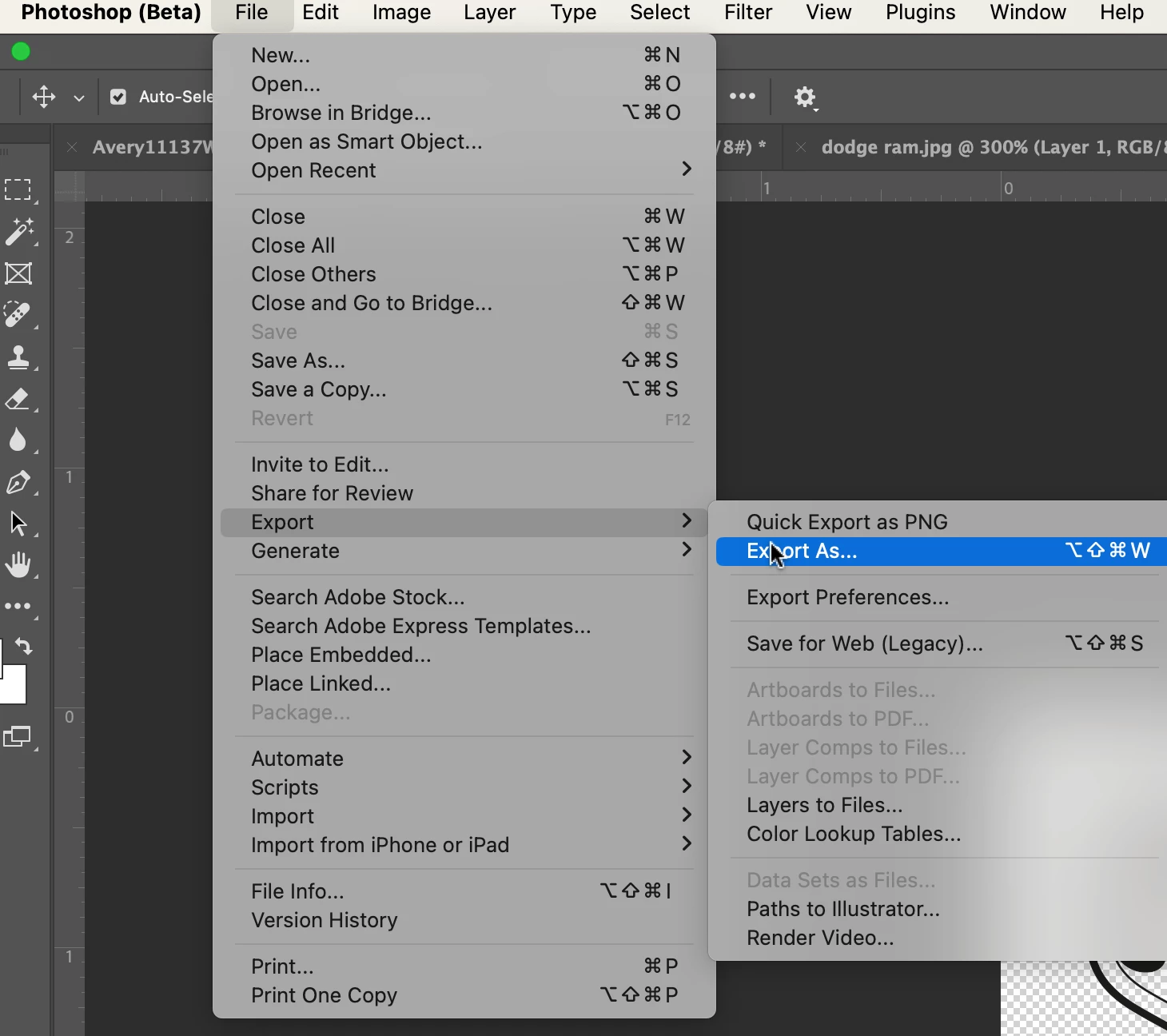Open the Plugins menu

(x=921, y=13)
